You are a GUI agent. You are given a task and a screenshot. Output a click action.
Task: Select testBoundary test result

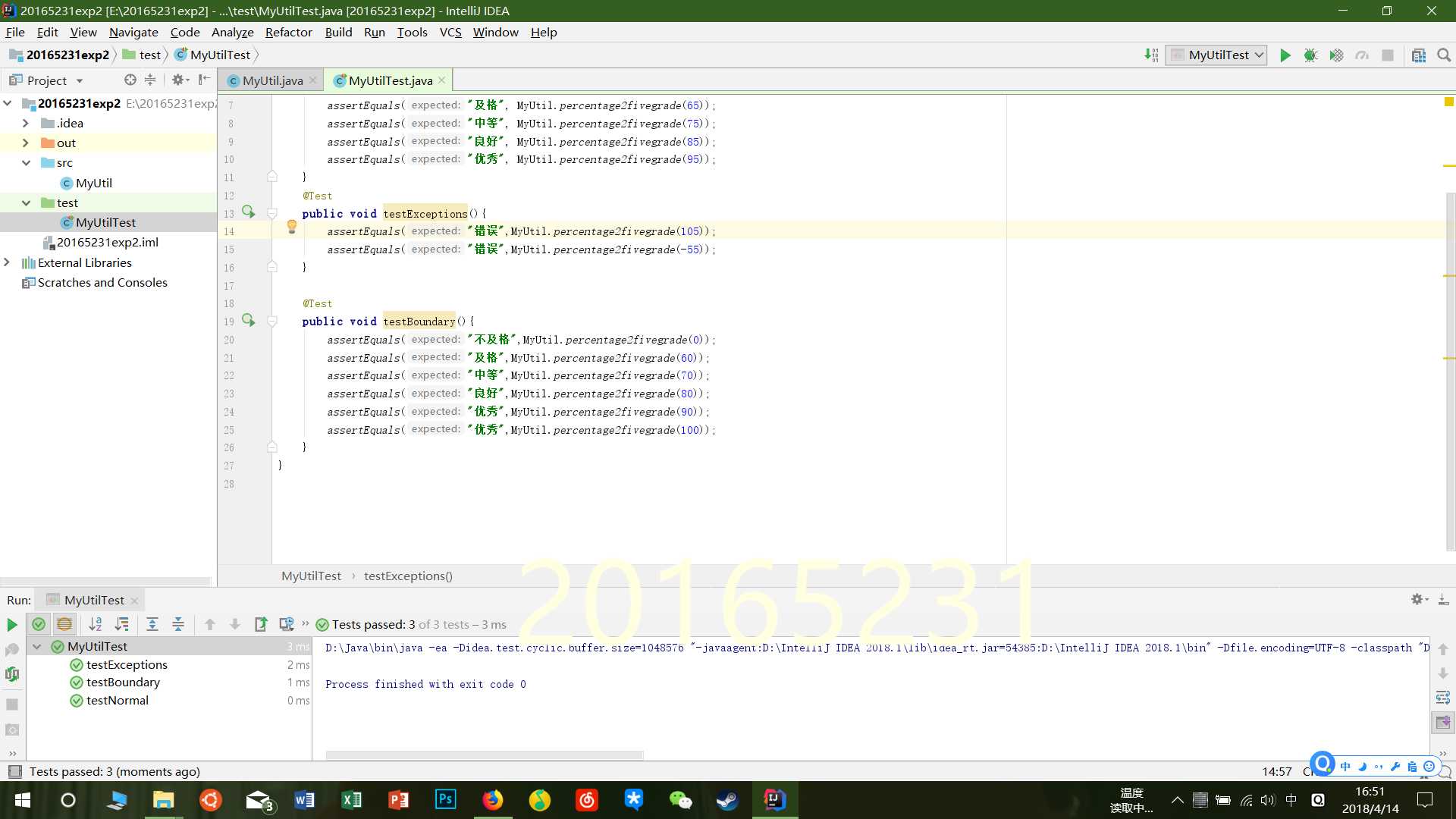coord(123,682)
